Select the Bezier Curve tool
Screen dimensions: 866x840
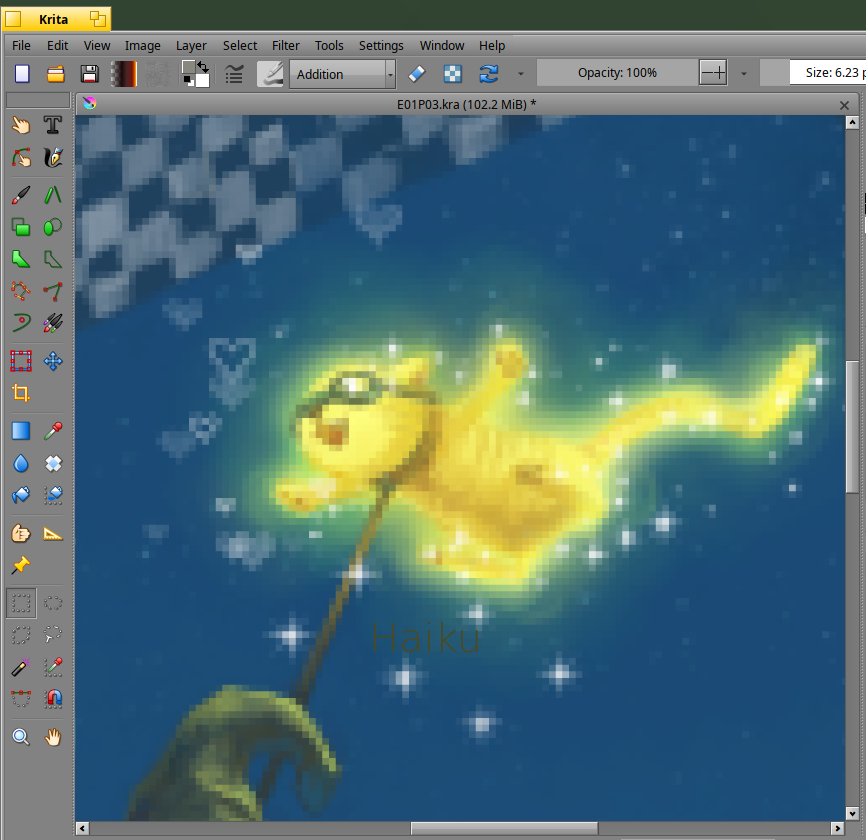[x=21, y=291]
